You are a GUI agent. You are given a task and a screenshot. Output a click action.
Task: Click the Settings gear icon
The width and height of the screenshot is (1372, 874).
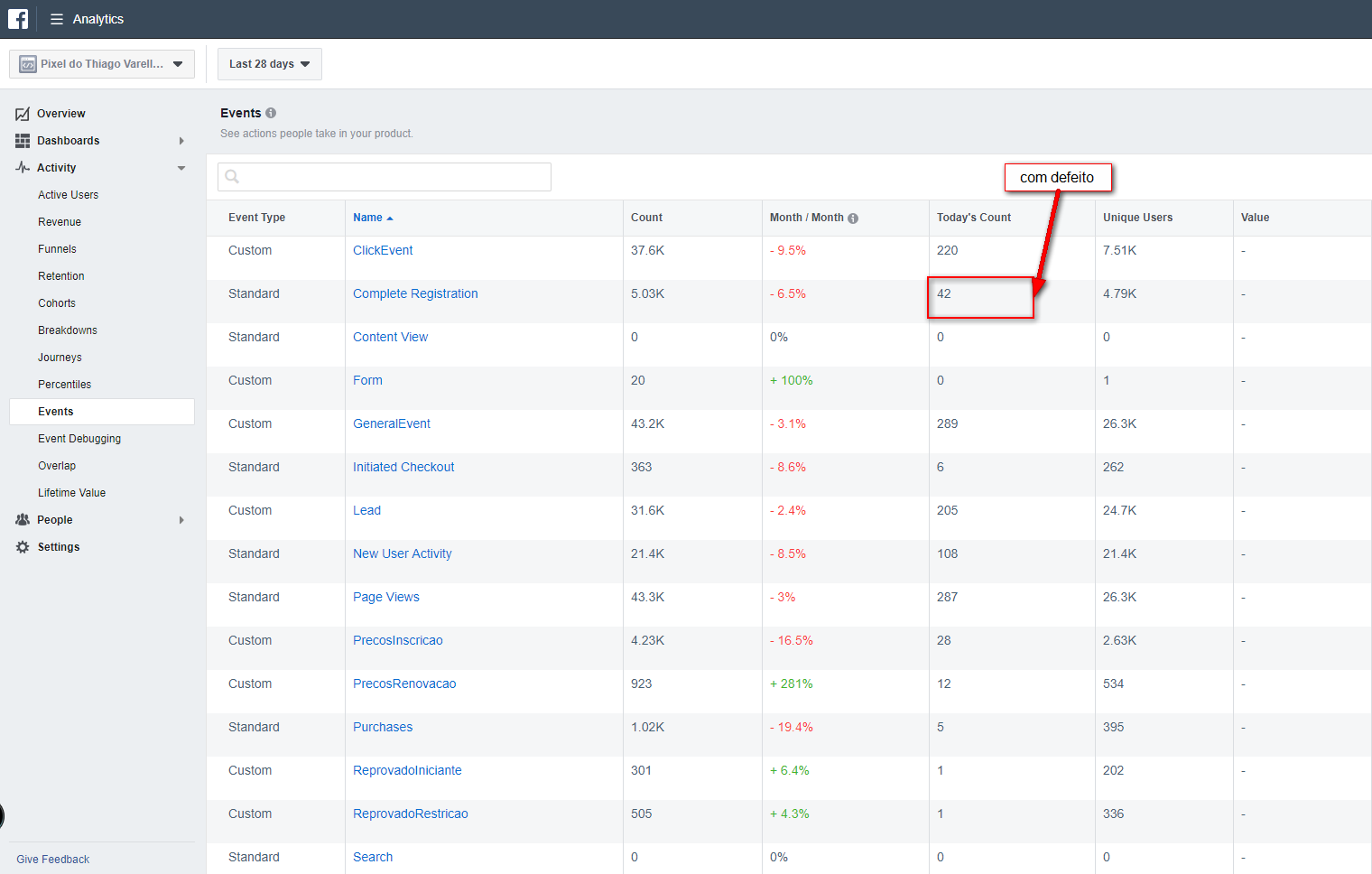click(23, 547)
